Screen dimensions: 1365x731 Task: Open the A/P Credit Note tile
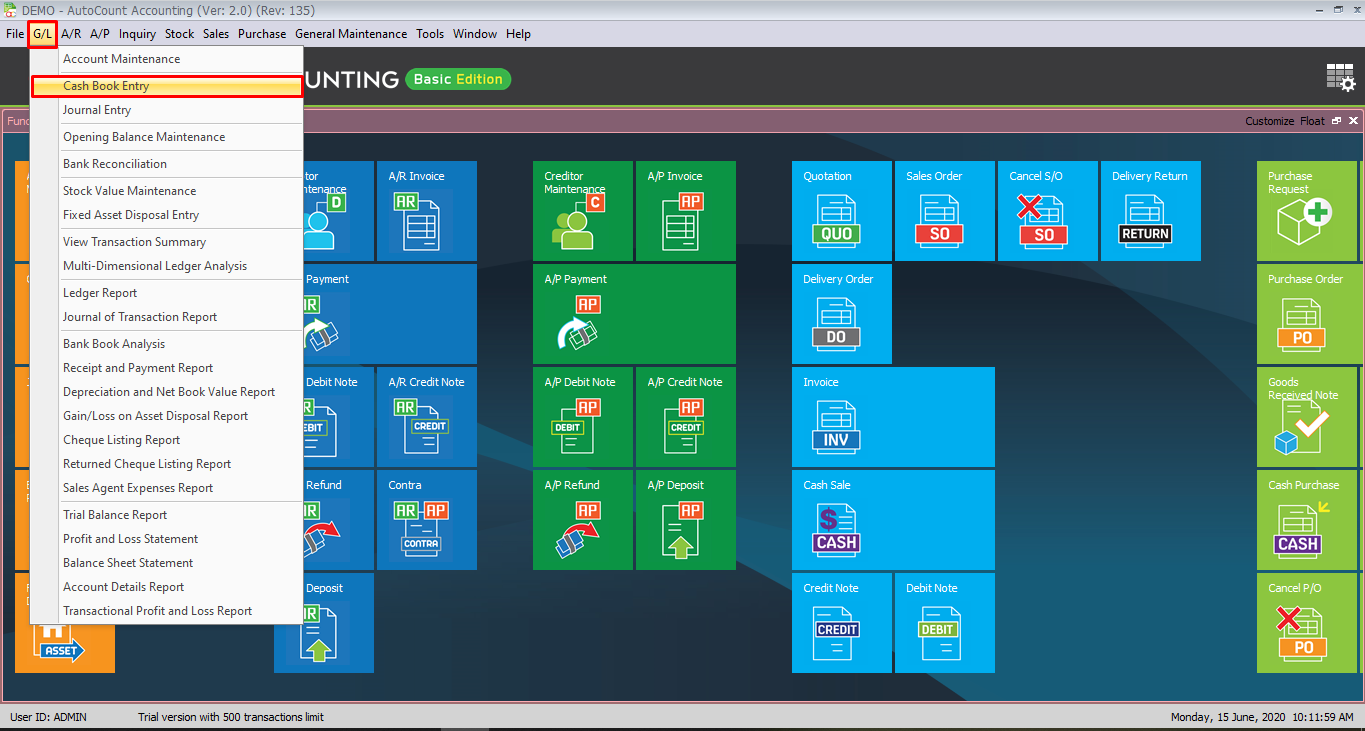[686, 417]
